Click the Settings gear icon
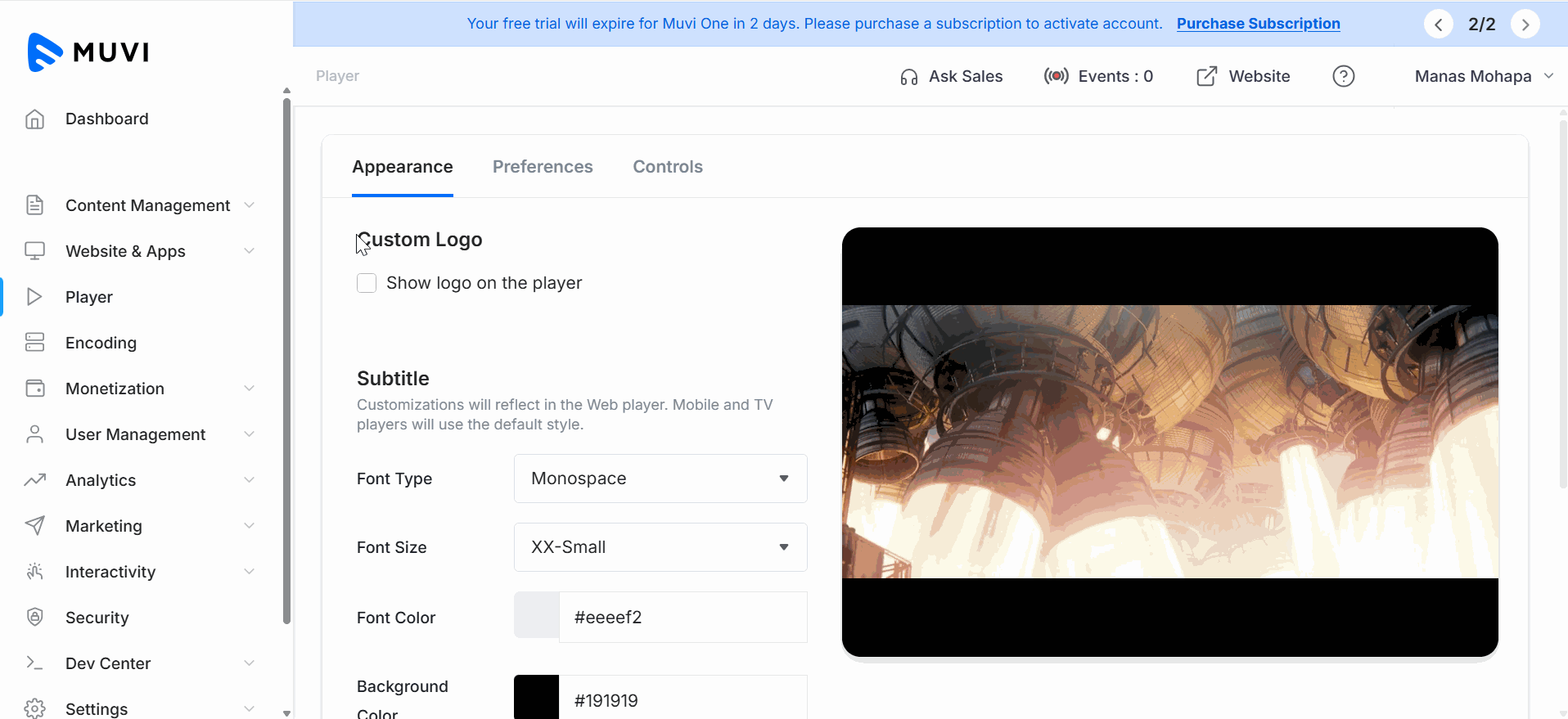Image resolution: width=1568 pixels, height=719 pixels. point(34,708)
